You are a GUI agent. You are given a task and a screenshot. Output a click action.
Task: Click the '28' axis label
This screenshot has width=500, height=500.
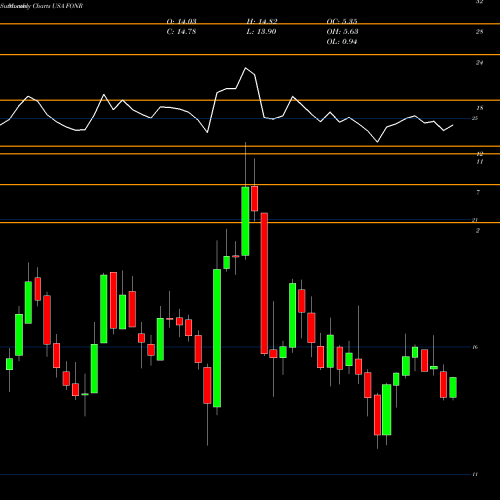click(x=479, y=32)
